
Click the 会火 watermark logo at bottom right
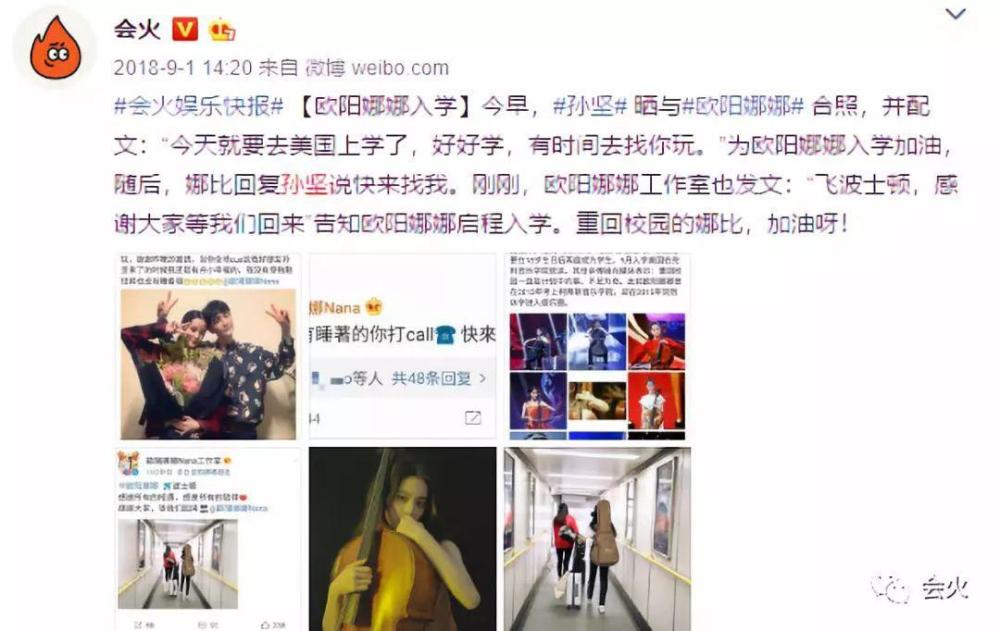pos(920,588)
